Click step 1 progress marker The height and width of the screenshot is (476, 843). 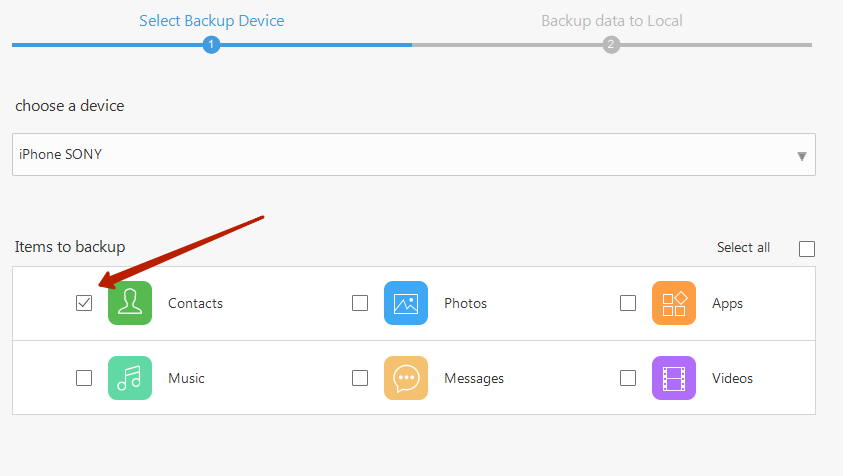[x=211, y=44]
